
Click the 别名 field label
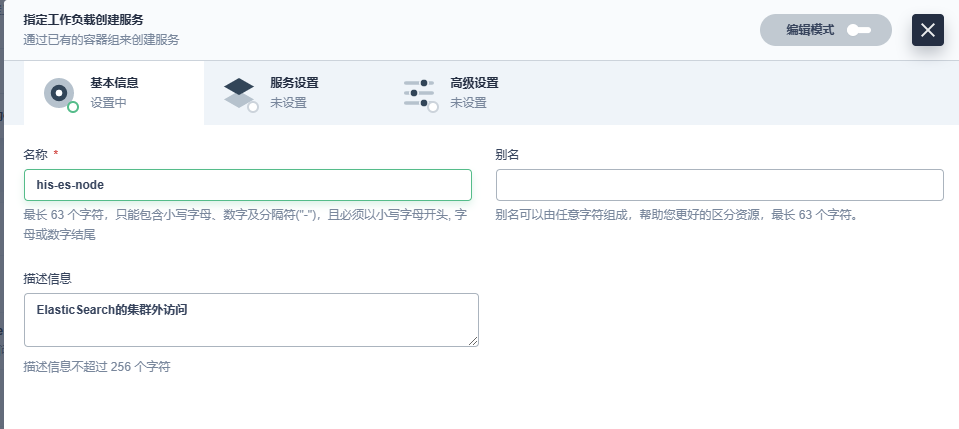click(x=507, y=155)
